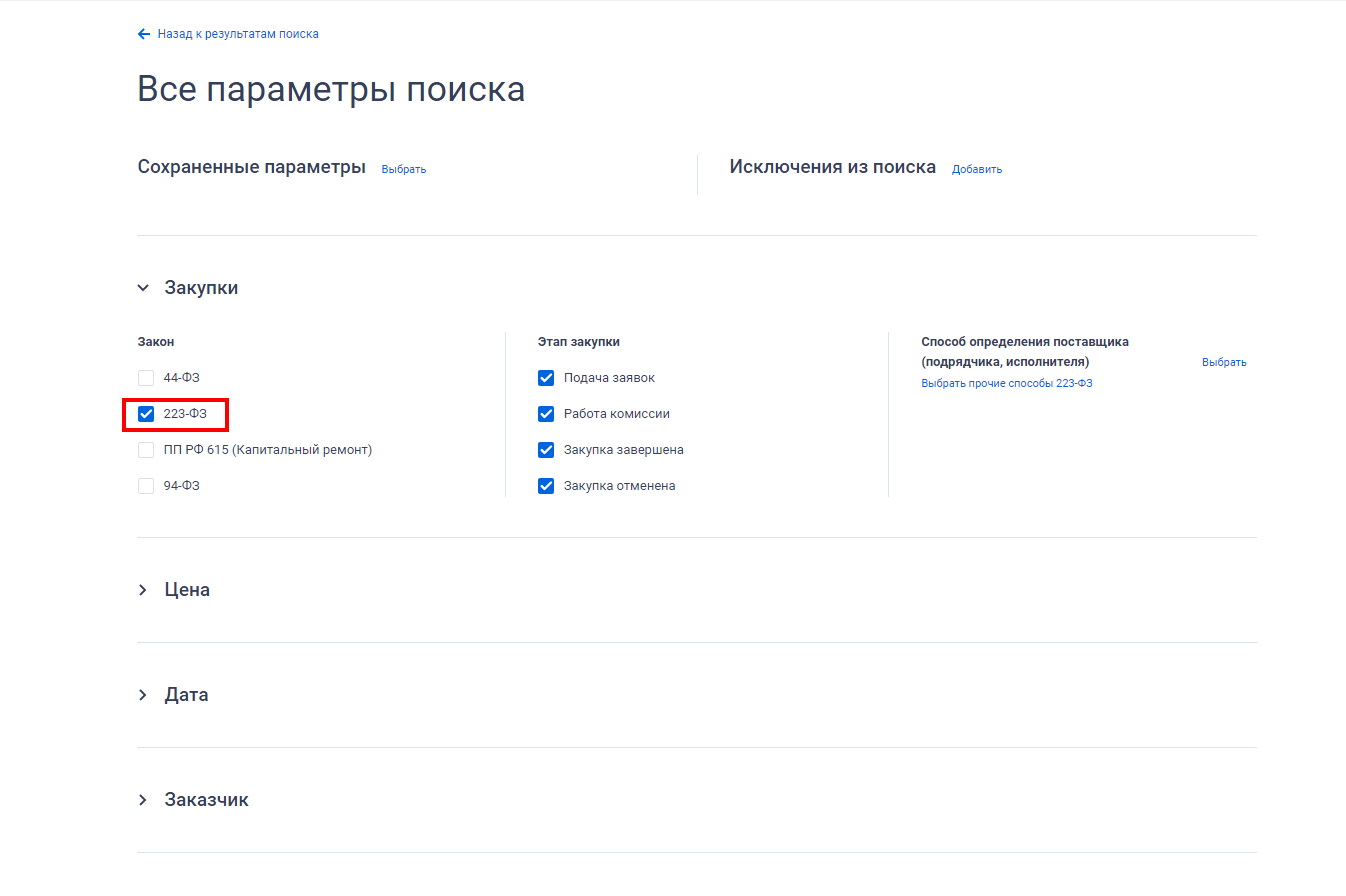The image size is (1346, 896).
Task: Uncheck Закупка завершена option
Action: point(546,450)
